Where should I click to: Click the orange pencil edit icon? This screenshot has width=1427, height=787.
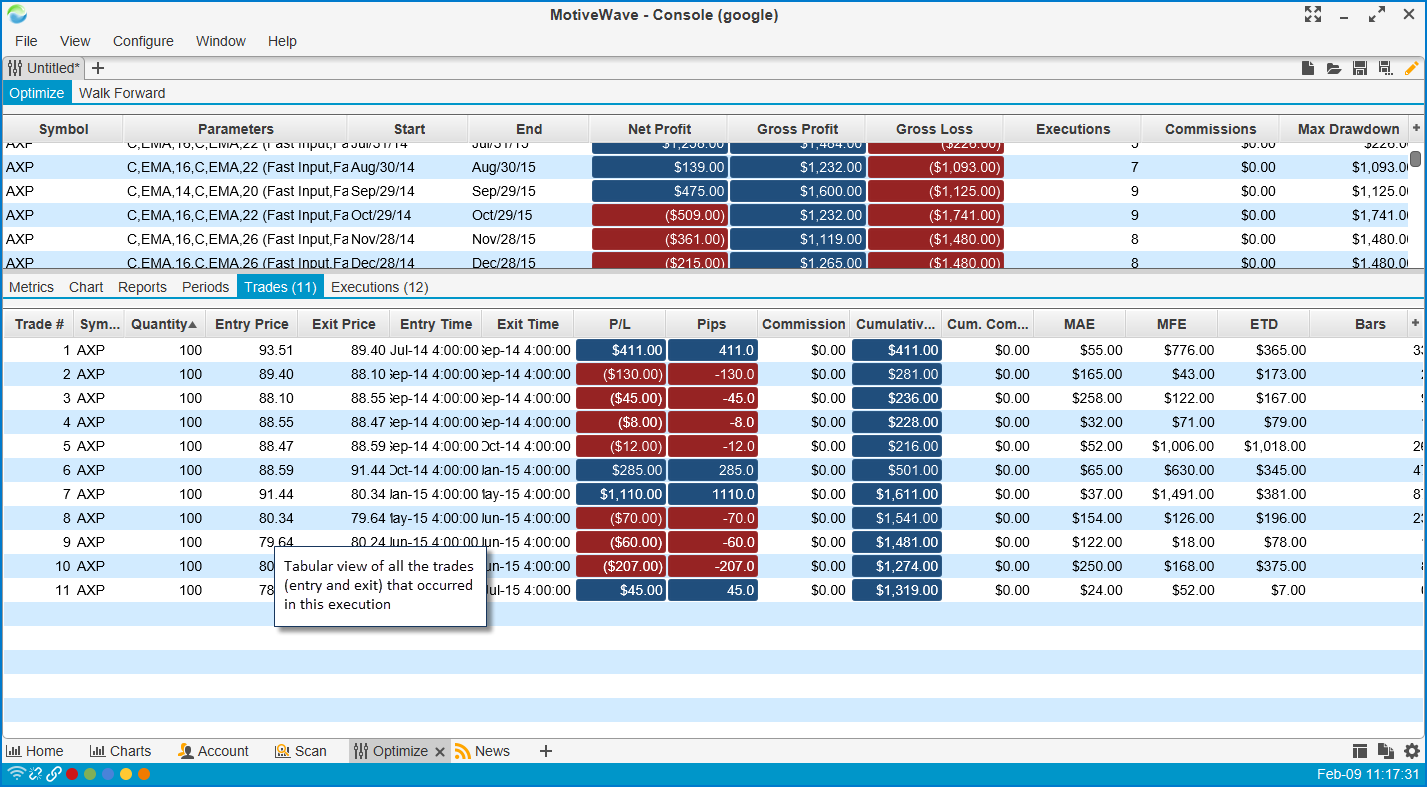(x=1411, y=68)
